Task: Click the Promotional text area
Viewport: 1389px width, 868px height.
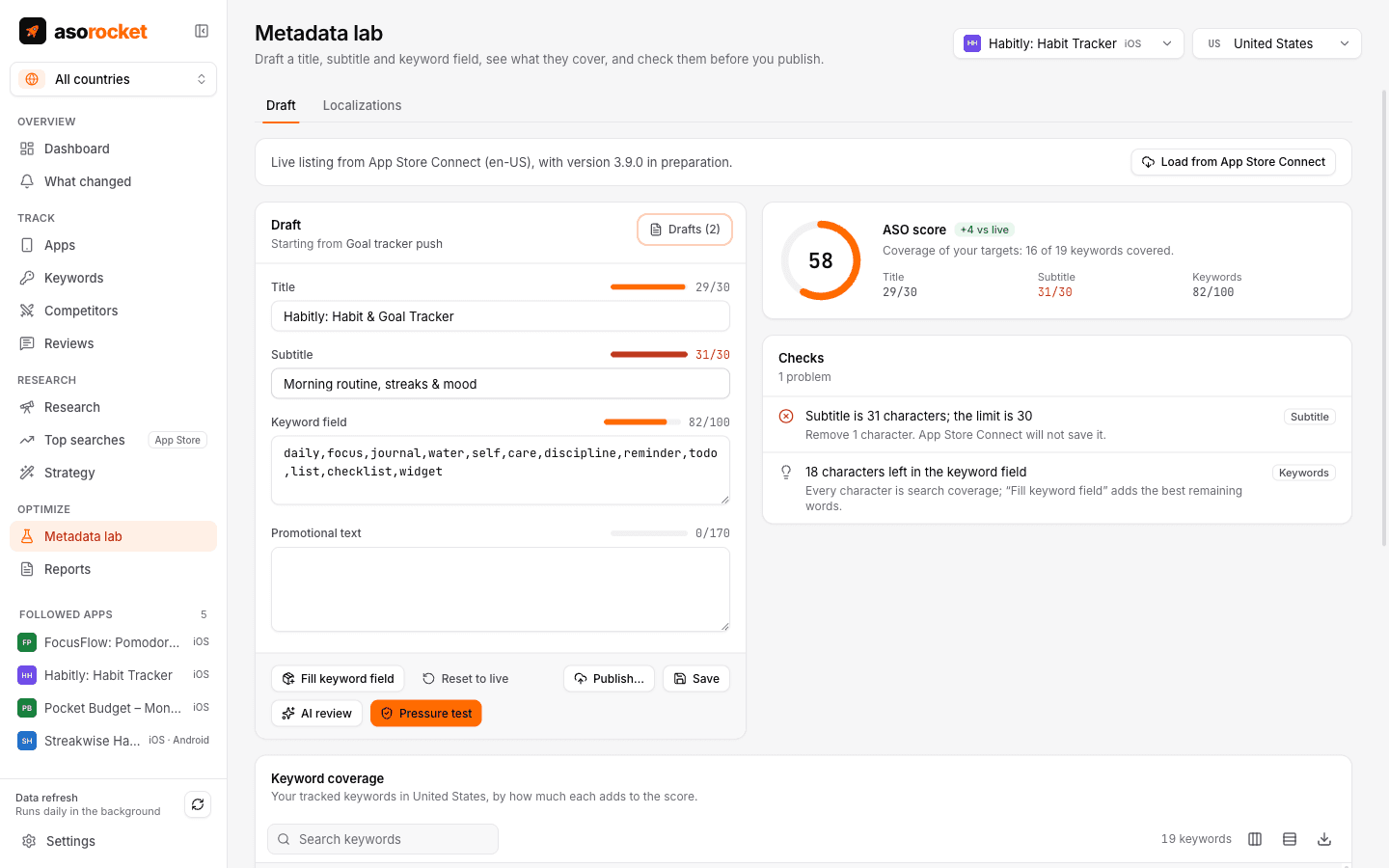Action: click(x=501, y=589)
